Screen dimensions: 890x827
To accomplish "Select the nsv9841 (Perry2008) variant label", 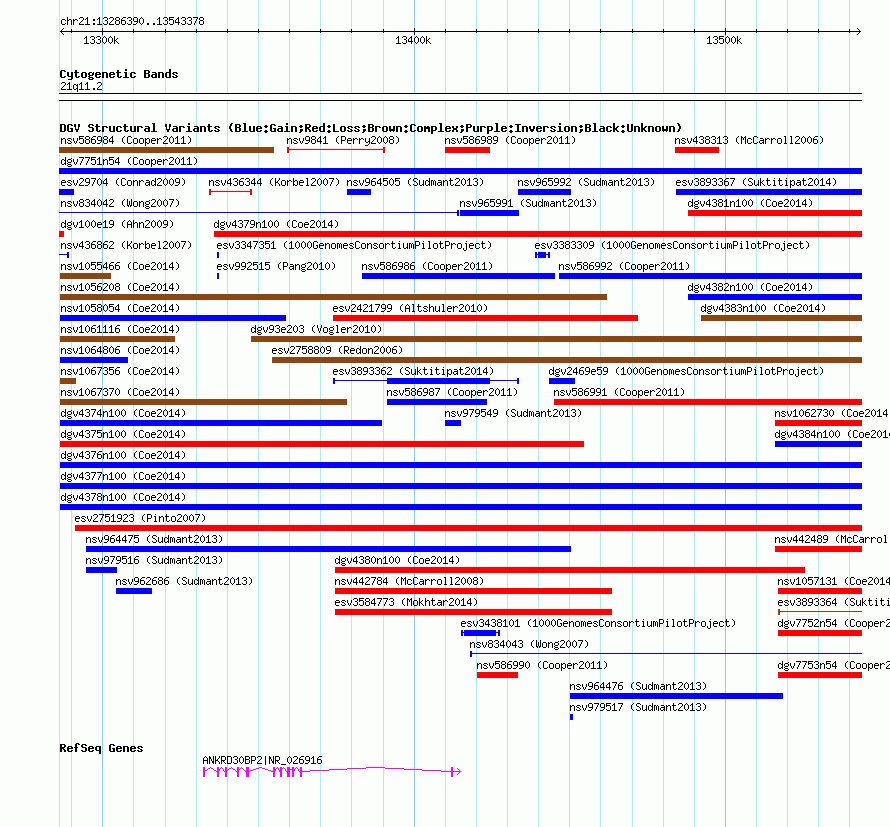I will (x=343, y=140).
